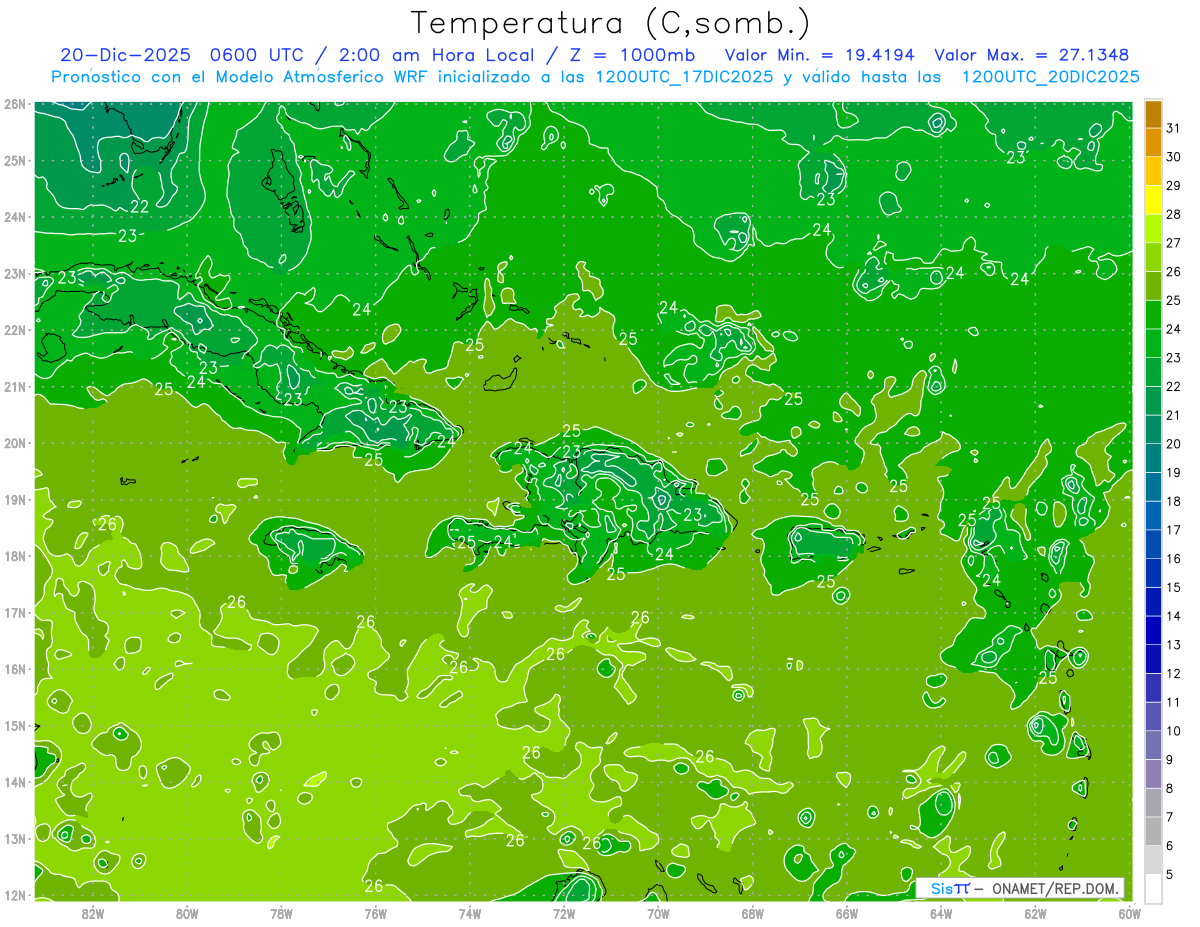Click latitude axis label '16N'
1200x927 pixels.
pyautogui.click(x=14, y=669)
